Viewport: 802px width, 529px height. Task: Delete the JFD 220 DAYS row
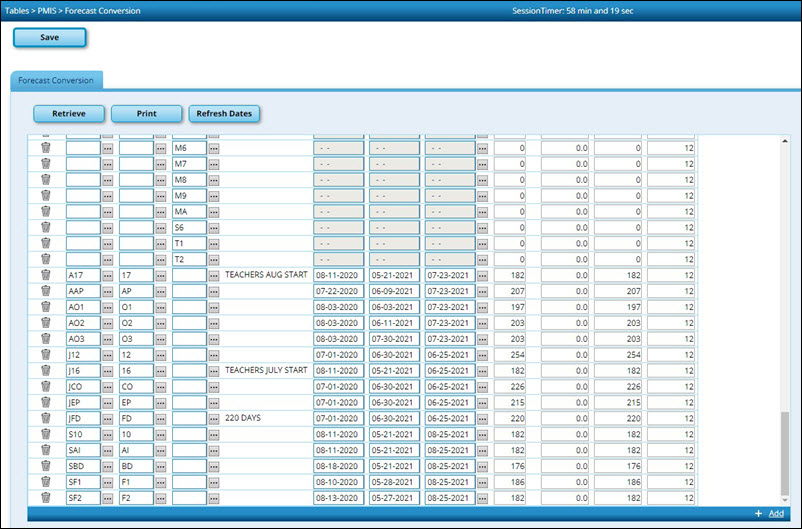pos(46,418)
